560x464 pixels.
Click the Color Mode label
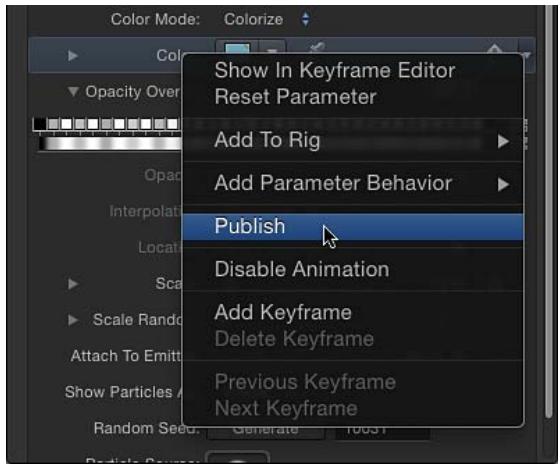coord(155,20)
